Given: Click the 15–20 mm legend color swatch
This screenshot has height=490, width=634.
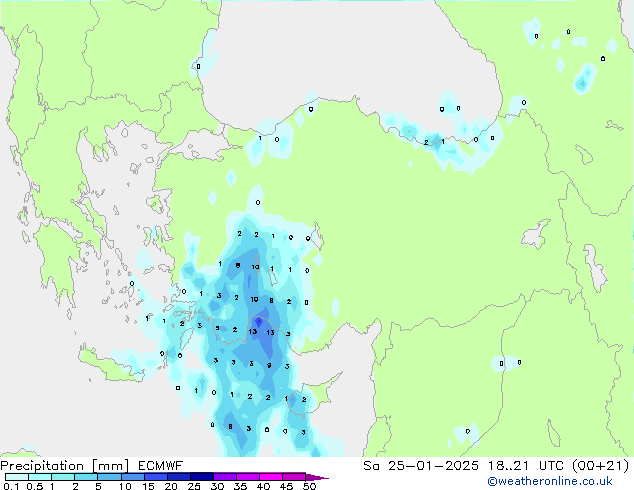Looking at the screenshot, I should 156,477.
